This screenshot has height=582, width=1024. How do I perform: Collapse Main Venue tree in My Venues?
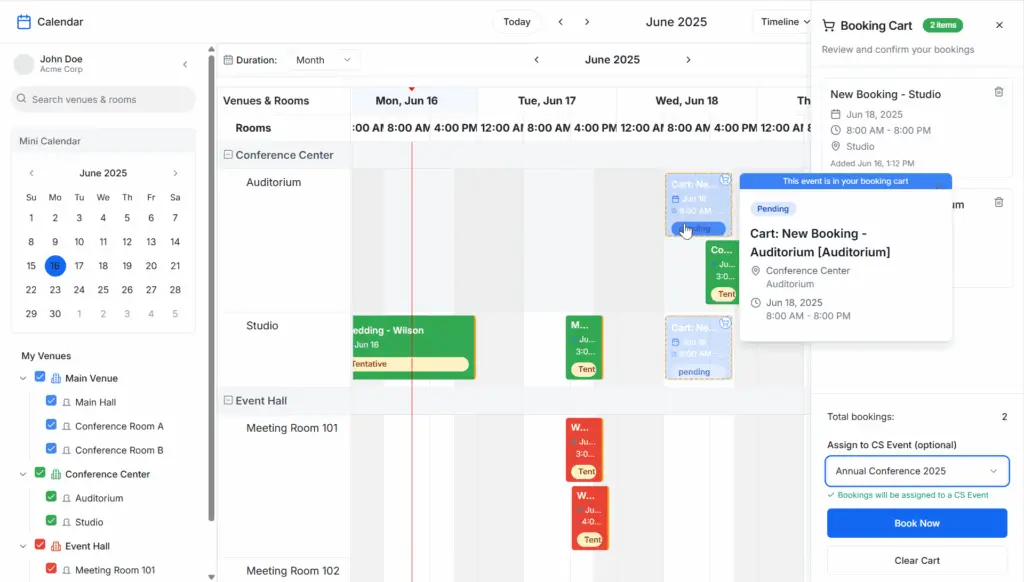click(x=23, y=378)
